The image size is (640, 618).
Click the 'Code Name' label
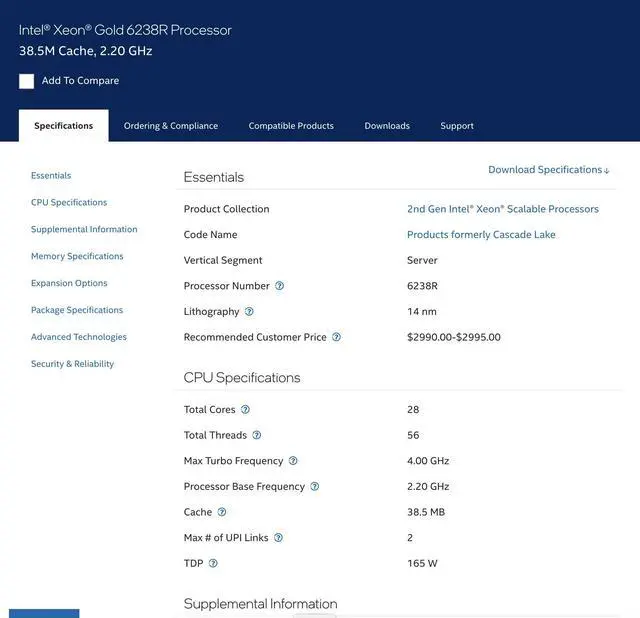tap(210, 235)
